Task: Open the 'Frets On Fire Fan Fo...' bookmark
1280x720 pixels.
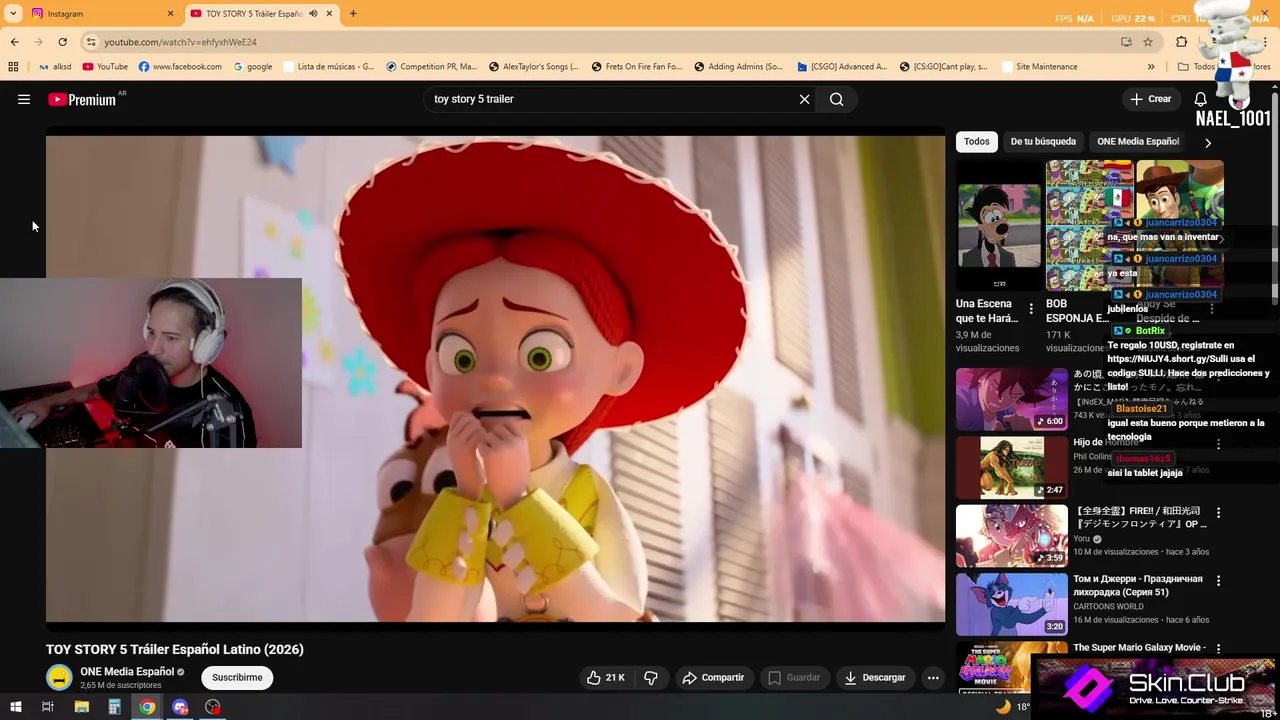Action: coord(635,67)
